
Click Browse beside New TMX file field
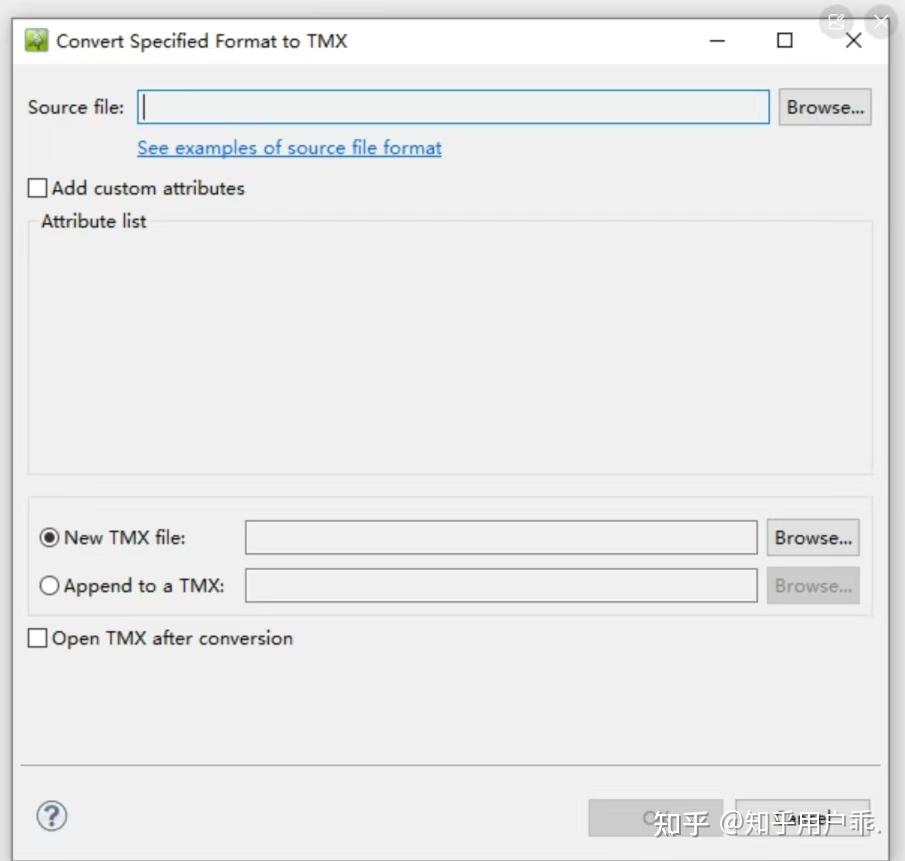pyautogui.click(x=812, y=537)
